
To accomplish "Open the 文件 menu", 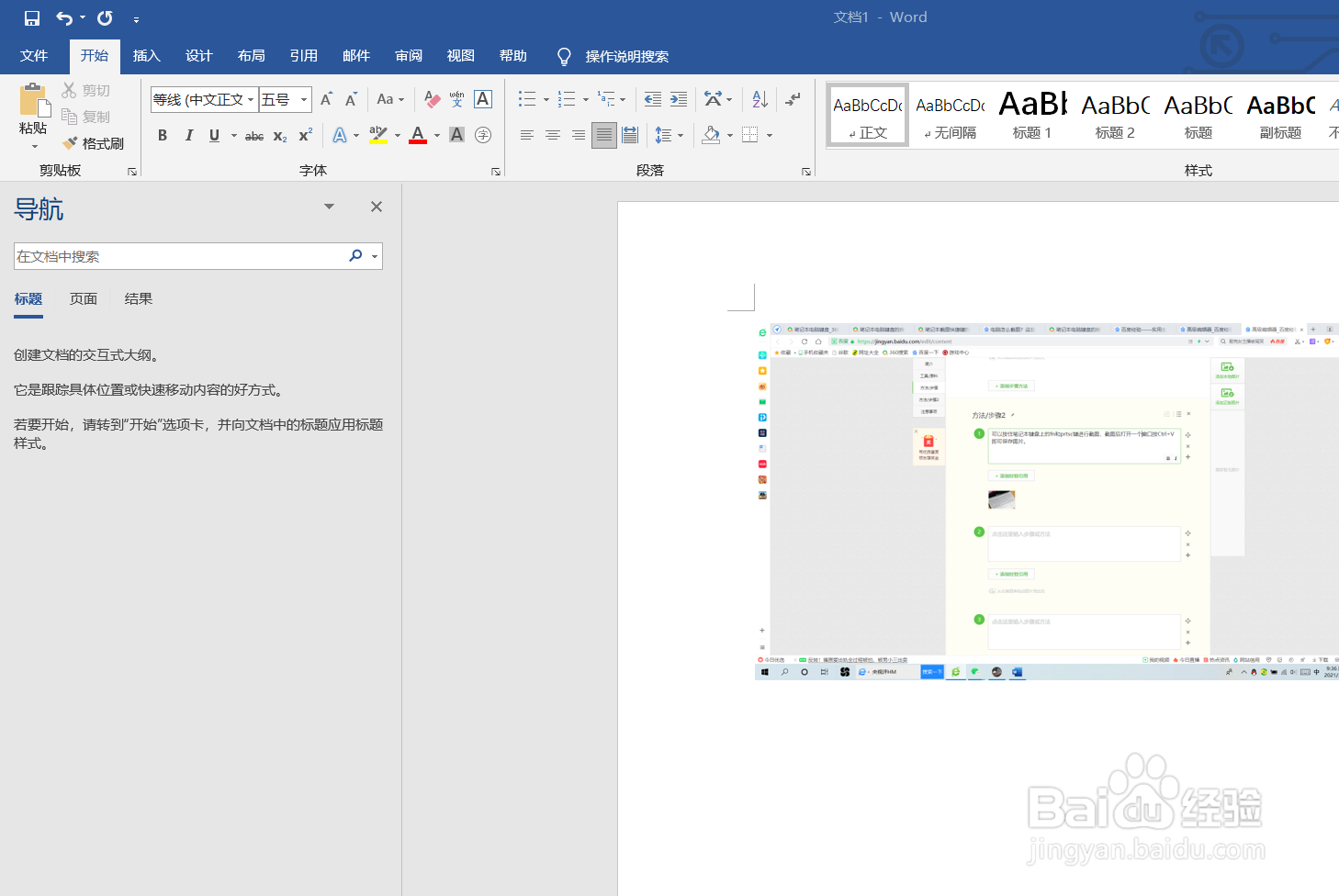I will [34, 56].
